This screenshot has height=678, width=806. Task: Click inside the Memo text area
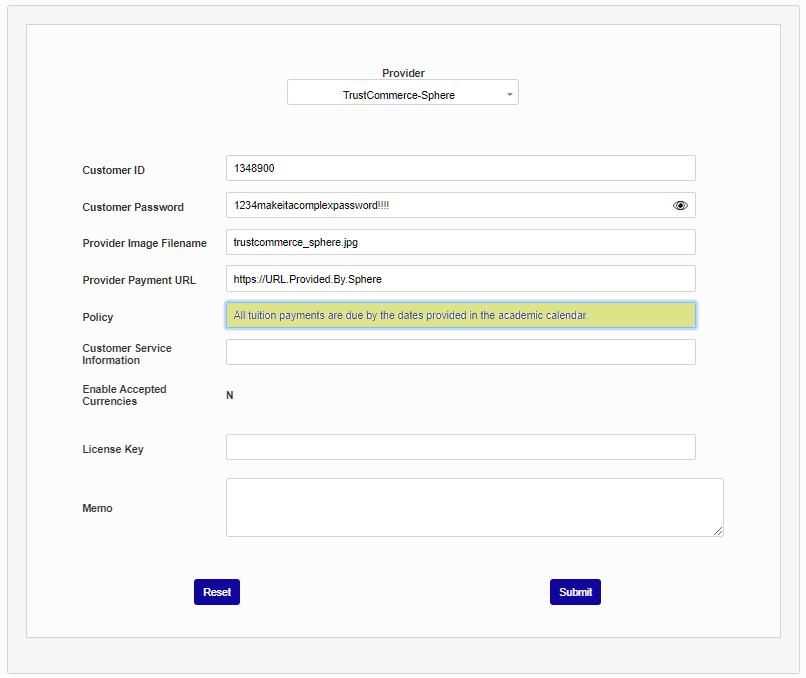coord(474,507)
